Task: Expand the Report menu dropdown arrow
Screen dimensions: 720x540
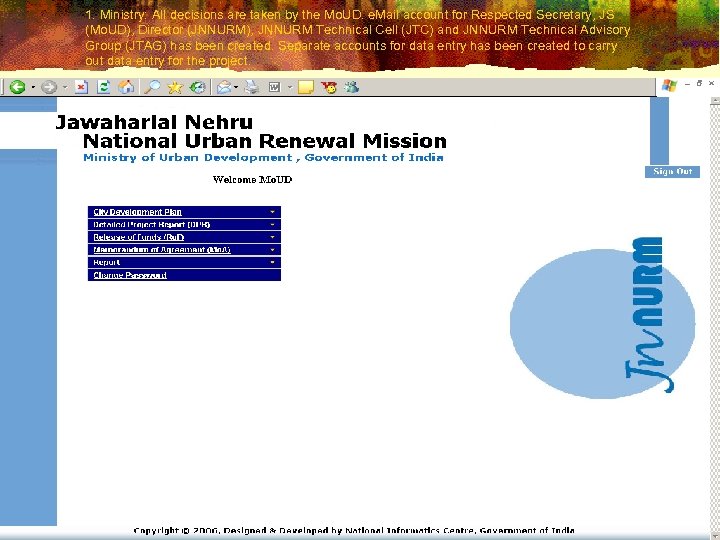Action: [272, 262]
